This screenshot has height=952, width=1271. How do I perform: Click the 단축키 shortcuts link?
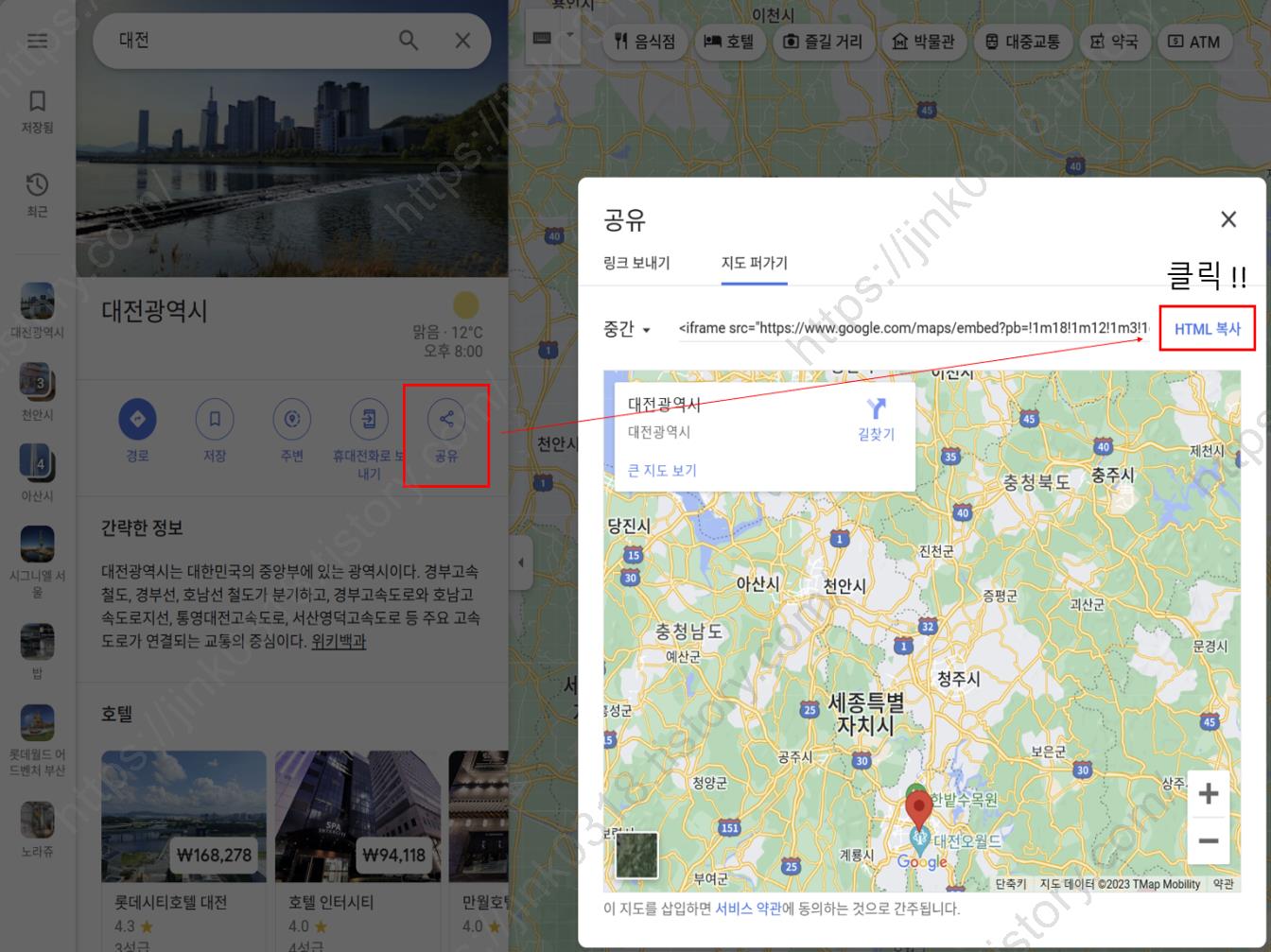click(1010, 884)
